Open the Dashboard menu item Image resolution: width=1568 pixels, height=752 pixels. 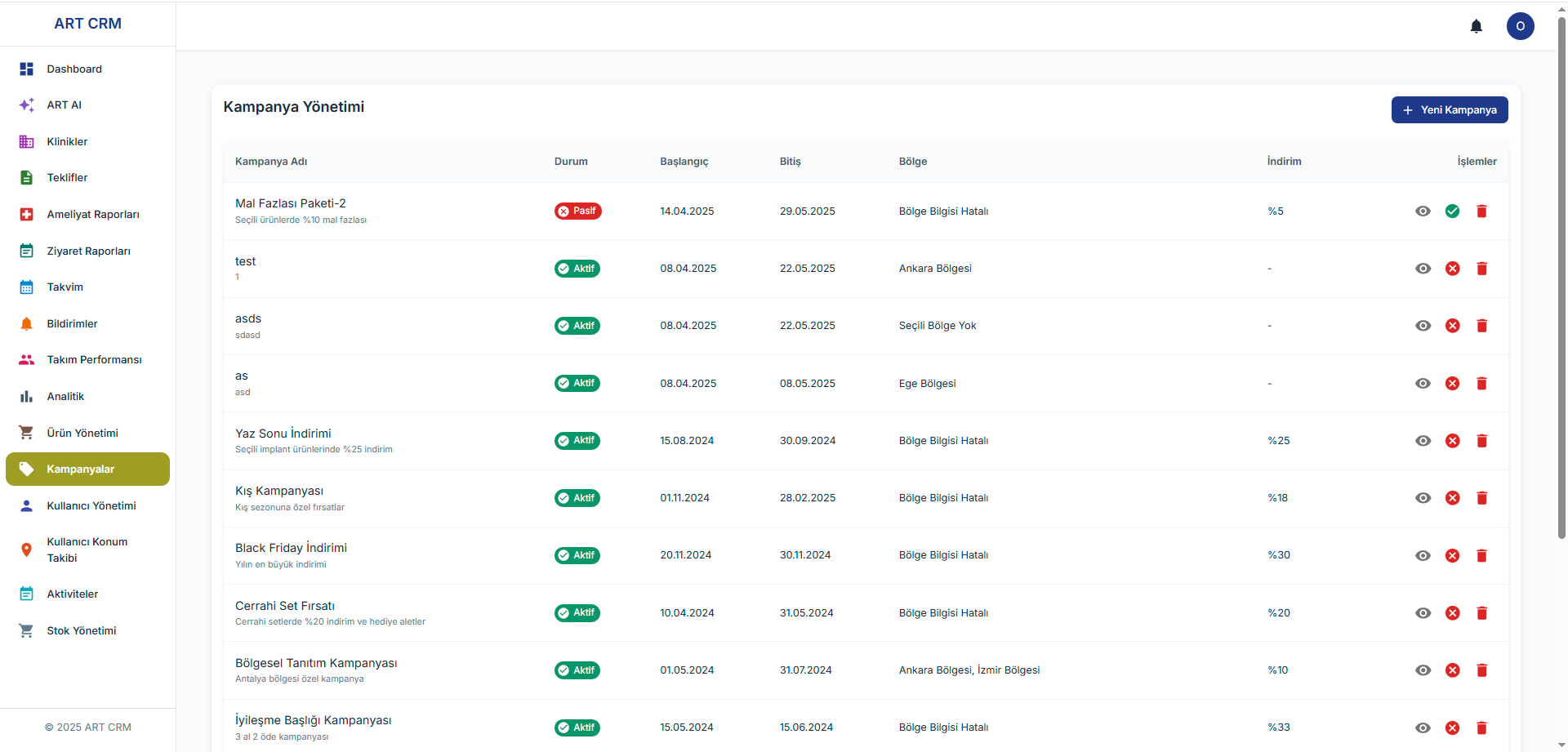pos(74,69)
